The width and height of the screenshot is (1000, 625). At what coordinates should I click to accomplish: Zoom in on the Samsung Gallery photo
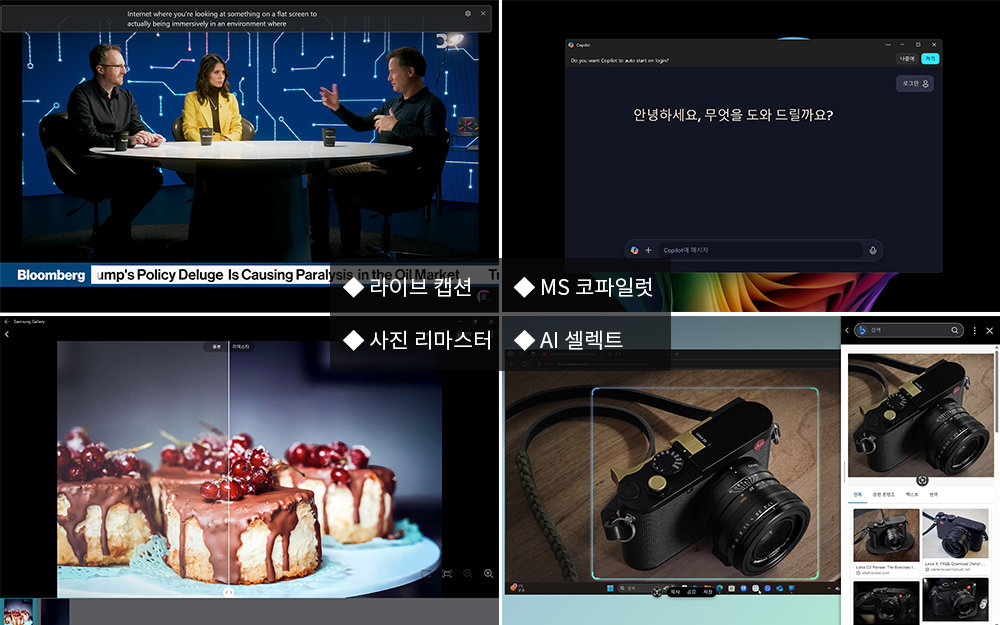[x=488, y=574]
